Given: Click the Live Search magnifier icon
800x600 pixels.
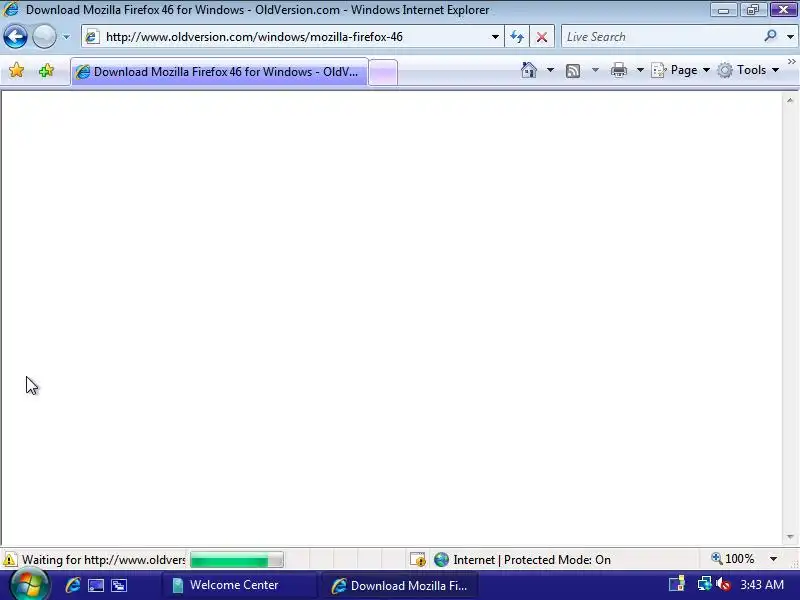Looking at the screenshot, I should pyautogui.click(x=770, y=36).
